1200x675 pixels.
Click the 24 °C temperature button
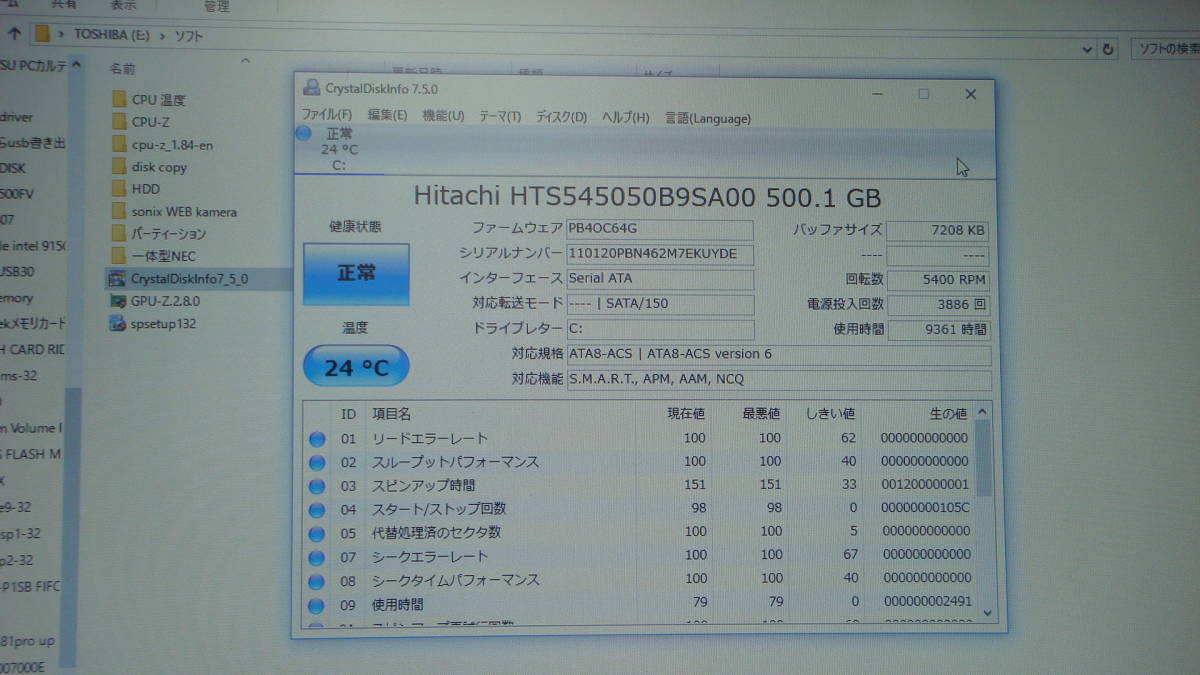pyautogui.click(x=355, y=367)
